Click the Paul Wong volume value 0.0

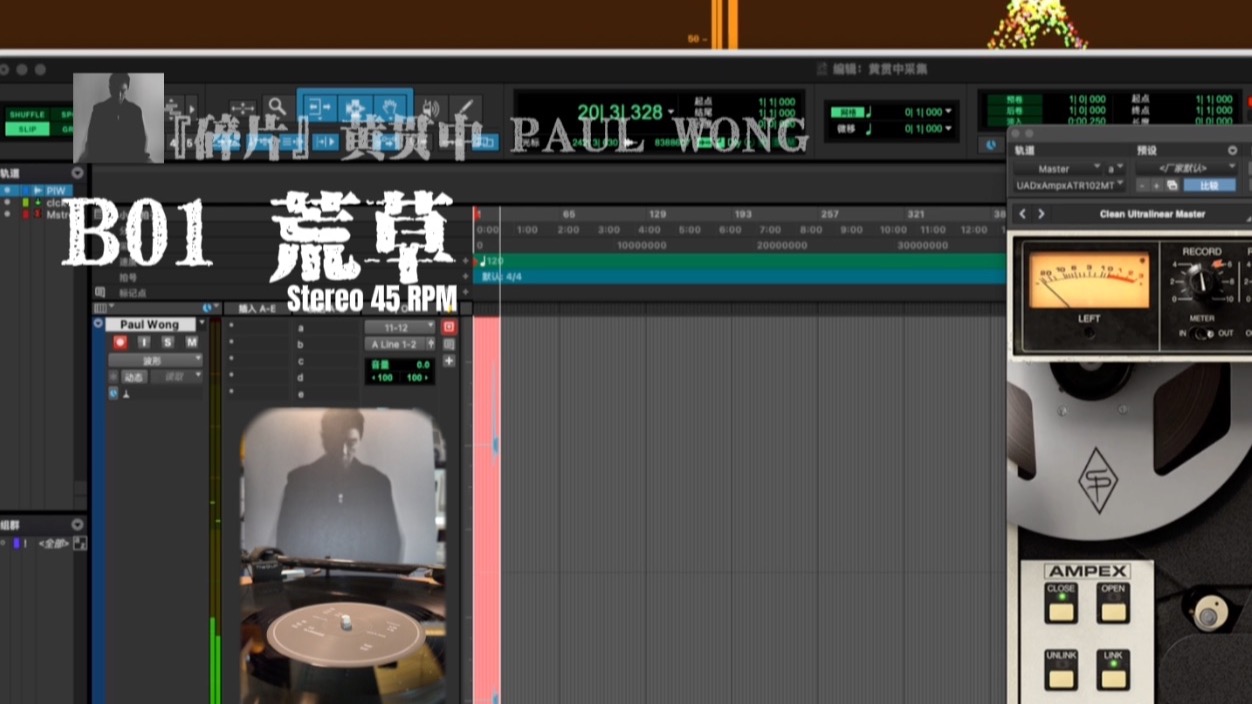pos(422,366)
